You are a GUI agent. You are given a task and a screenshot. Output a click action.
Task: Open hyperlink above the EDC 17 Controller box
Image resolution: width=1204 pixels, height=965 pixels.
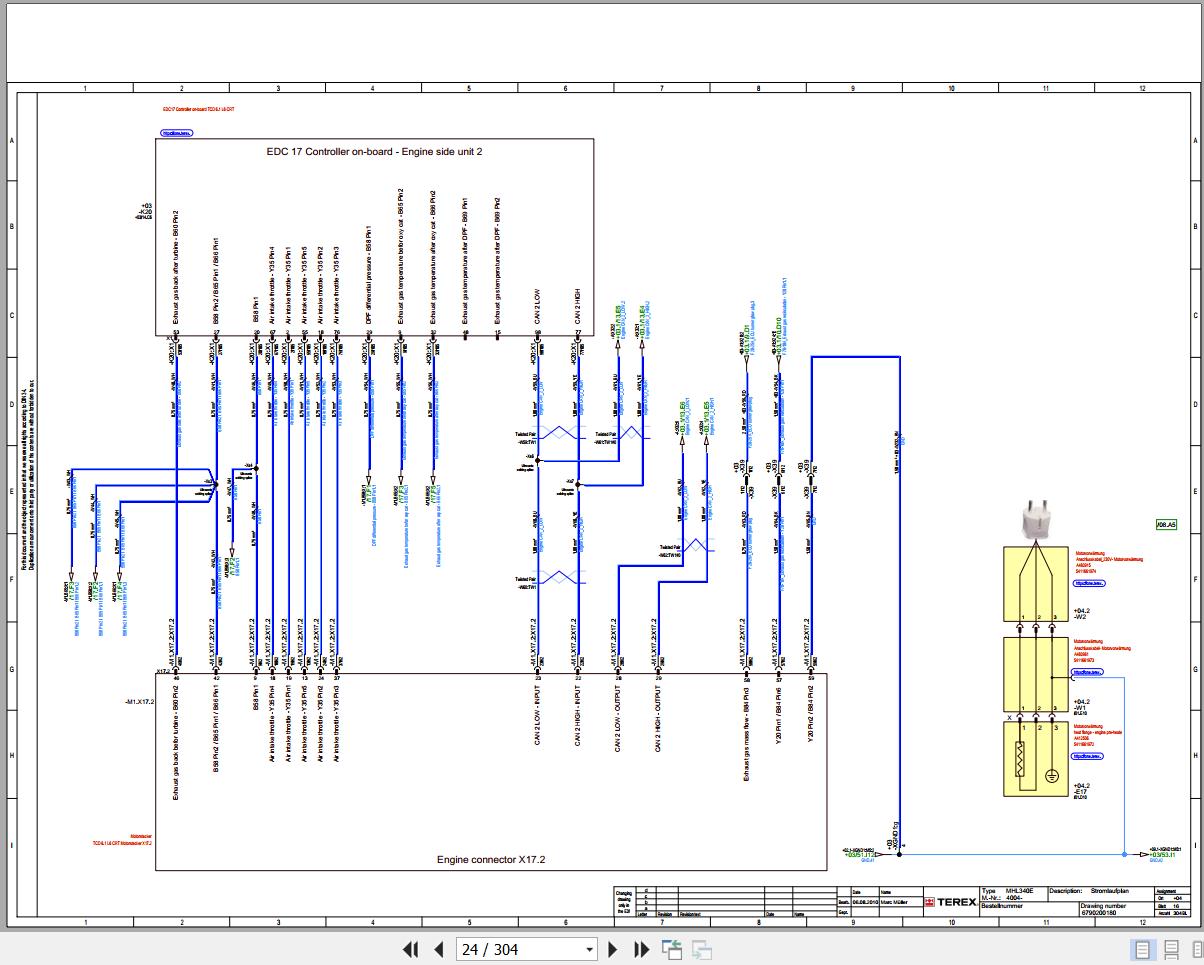tap(177, 132)
